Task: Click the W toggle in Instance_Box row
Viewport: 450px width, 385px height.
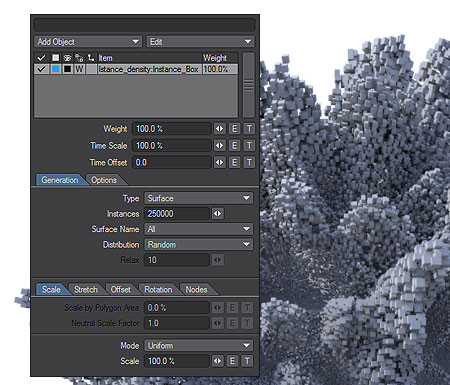Action: click(79, 69)
